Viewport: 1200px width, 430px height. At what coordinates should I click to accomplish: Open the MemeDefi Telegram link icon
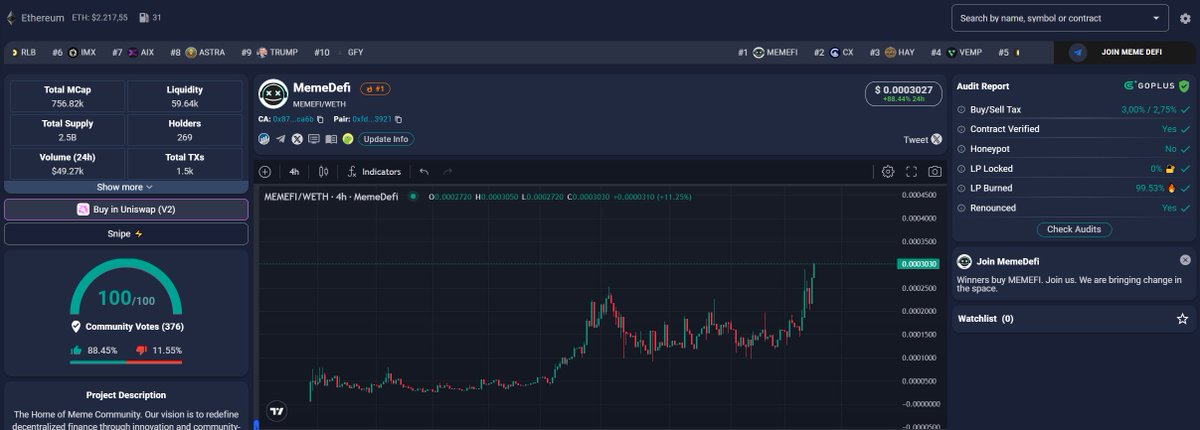281,139
